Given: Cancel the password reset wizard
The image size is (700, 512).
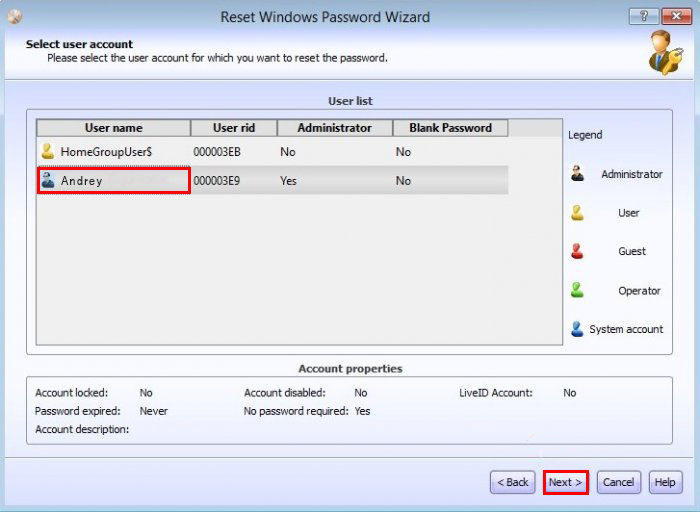Looking at the screenshot, I should (x=618, y=482).
